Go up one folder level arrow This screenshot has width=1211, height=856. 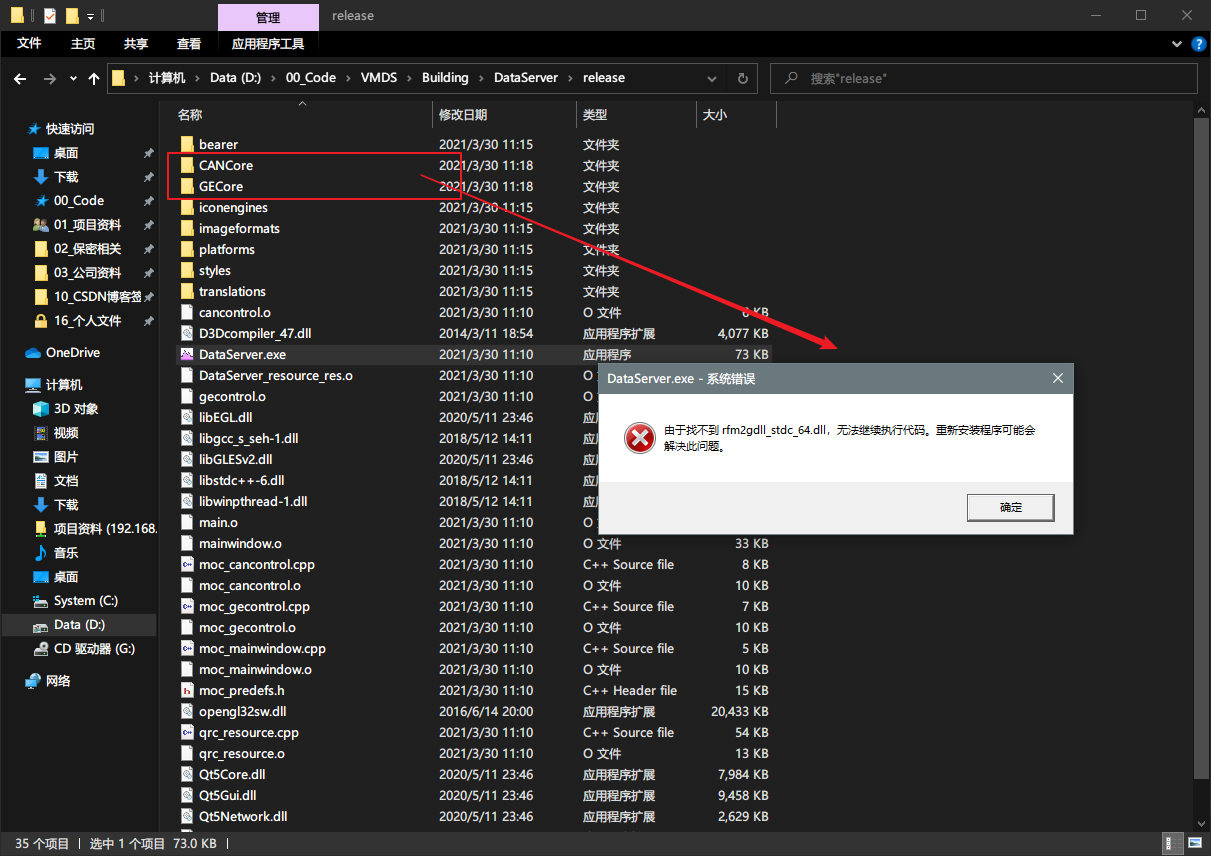click(94, 78)
